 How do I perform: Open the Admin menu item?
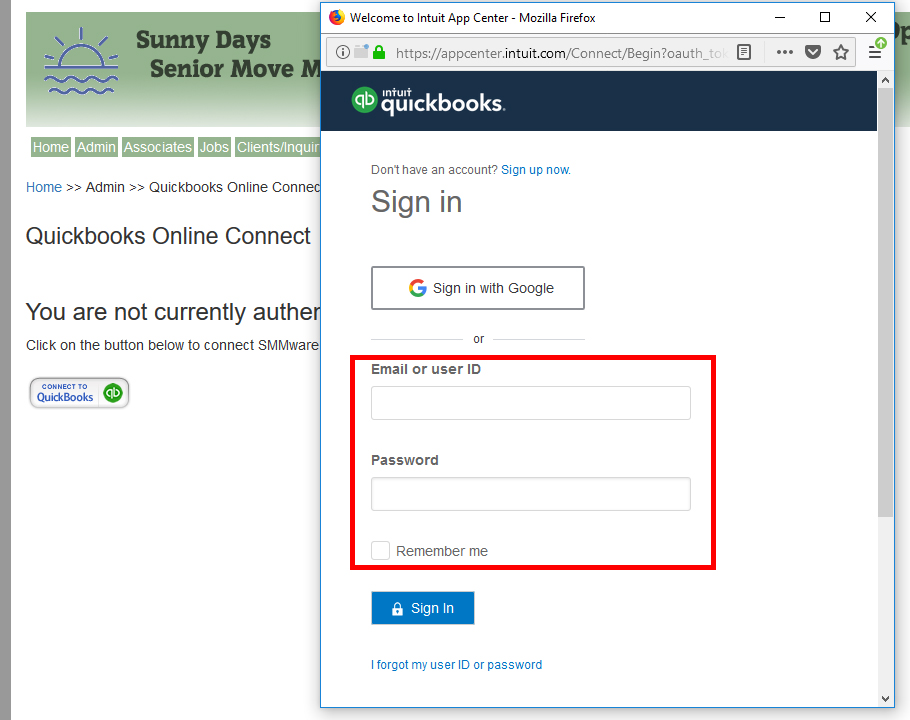(96, 147)
